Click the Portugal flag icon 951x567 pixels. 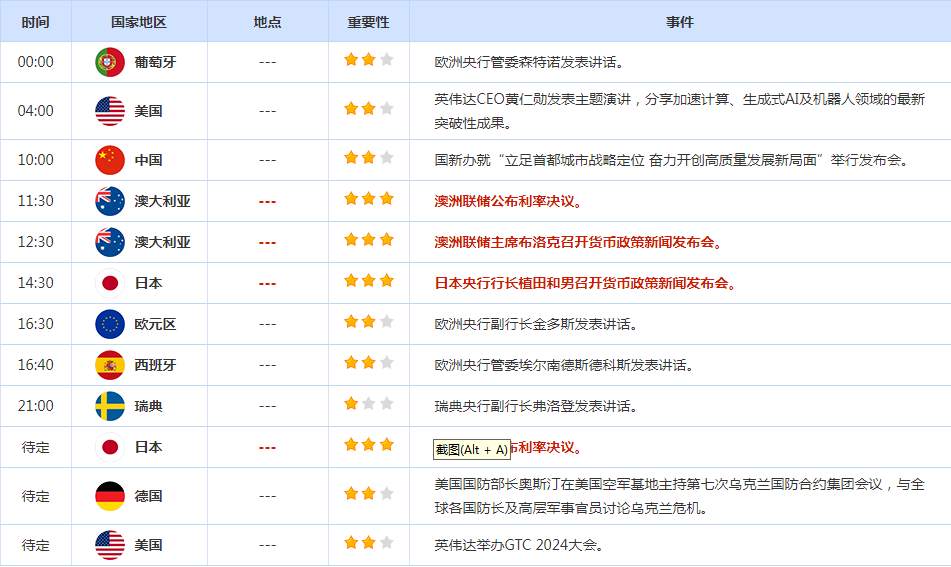click(x=110, y=62)
